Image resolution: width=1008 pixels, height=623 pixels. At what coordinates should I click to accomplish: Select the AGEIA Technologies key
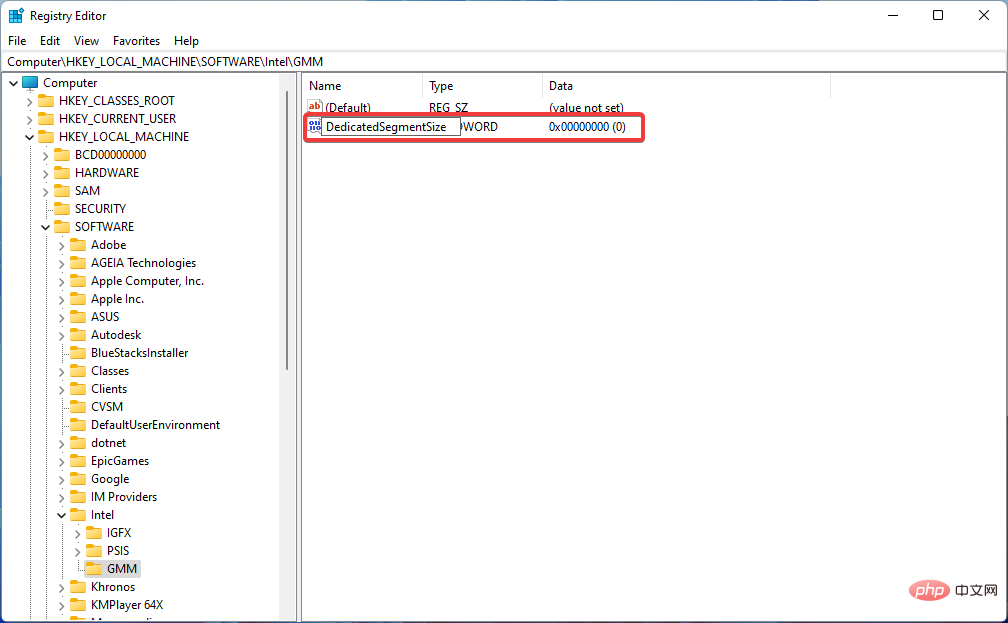pos(143,263)
